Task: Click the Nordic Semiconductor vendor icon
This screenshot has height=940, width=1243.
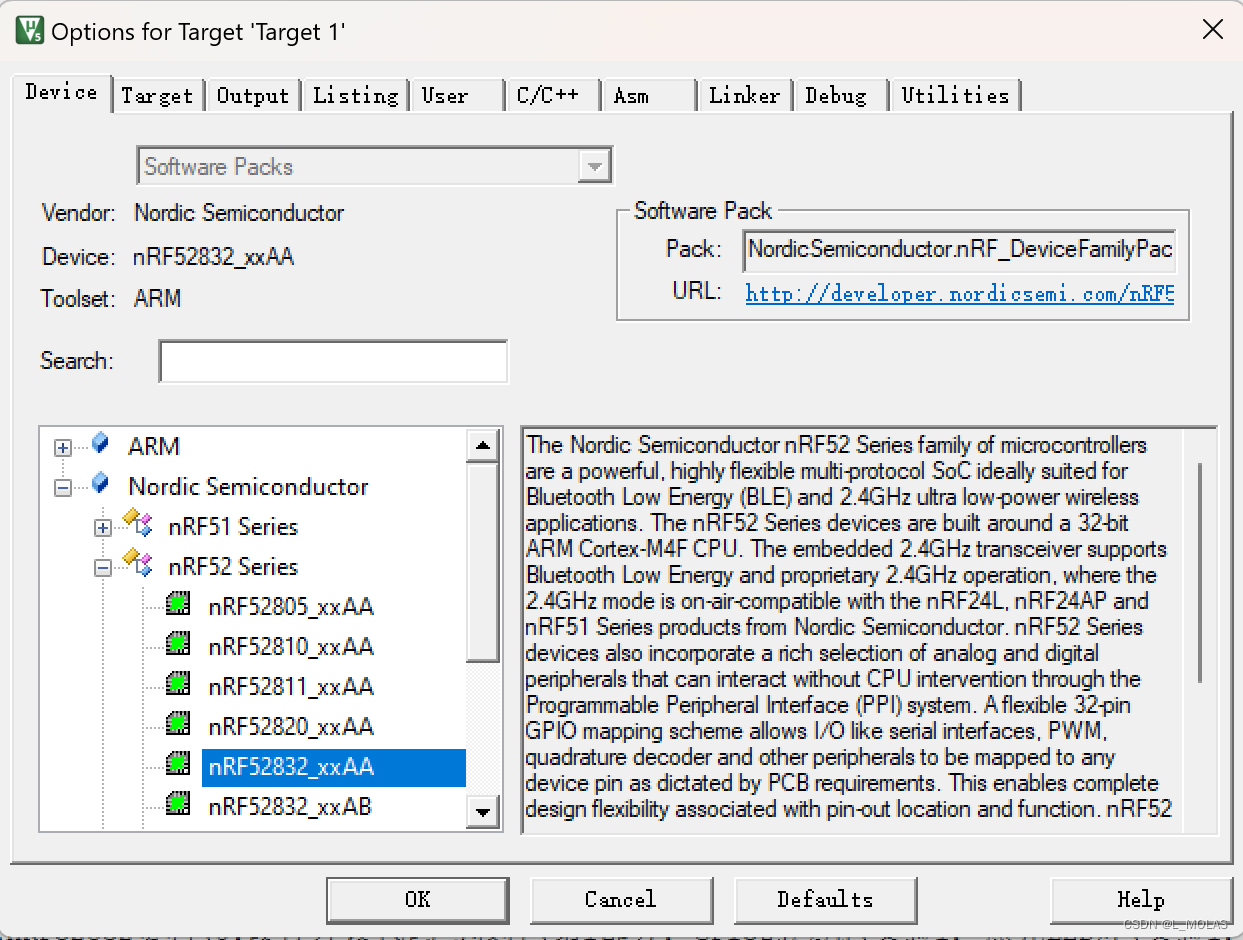Action: coord(99,485)
